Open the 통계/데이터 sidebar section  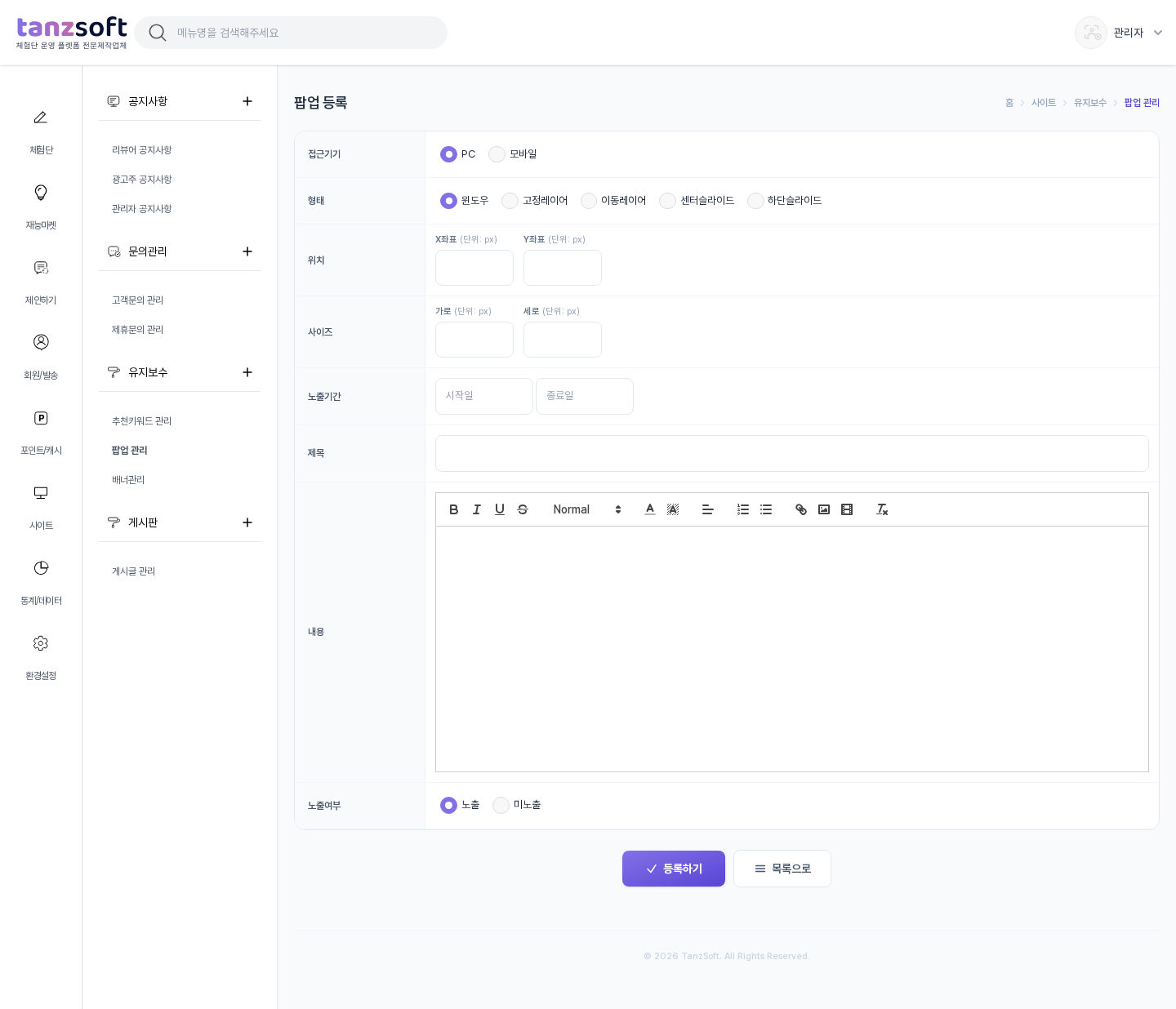pos(41,582)
